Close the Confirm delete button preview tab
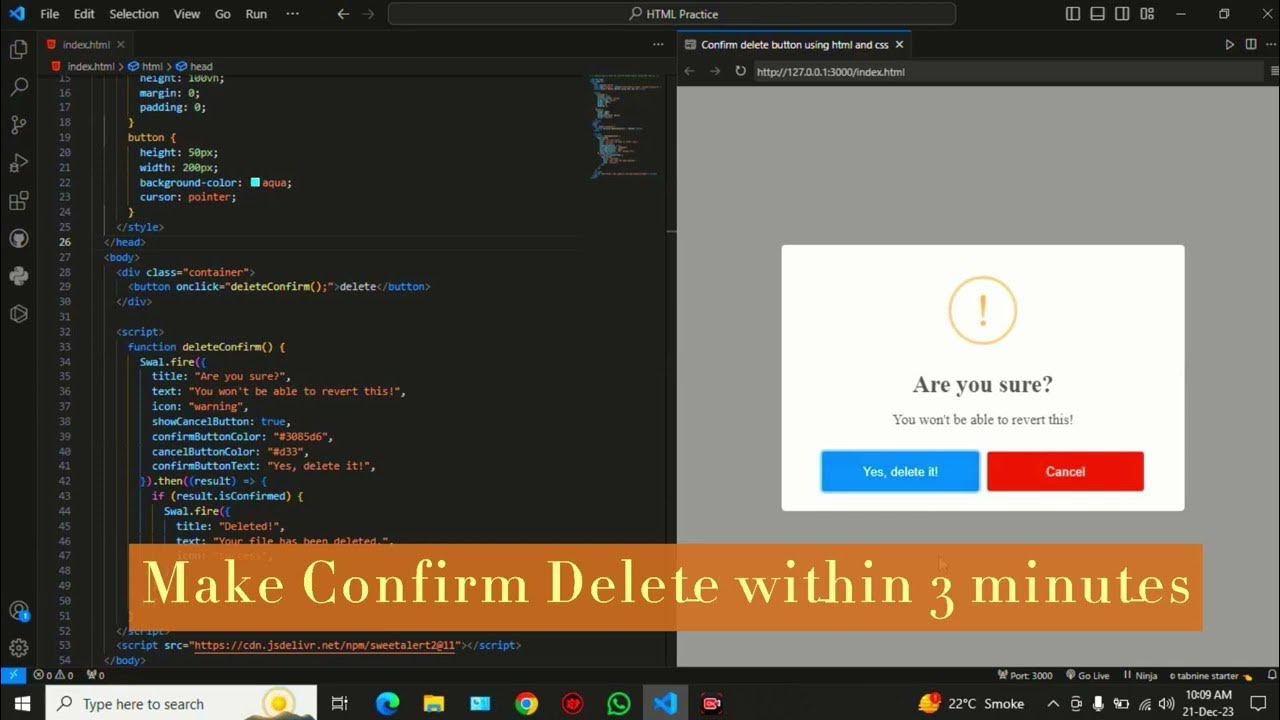Viewport: 1280px width, 720px height. tap(899, 45)
